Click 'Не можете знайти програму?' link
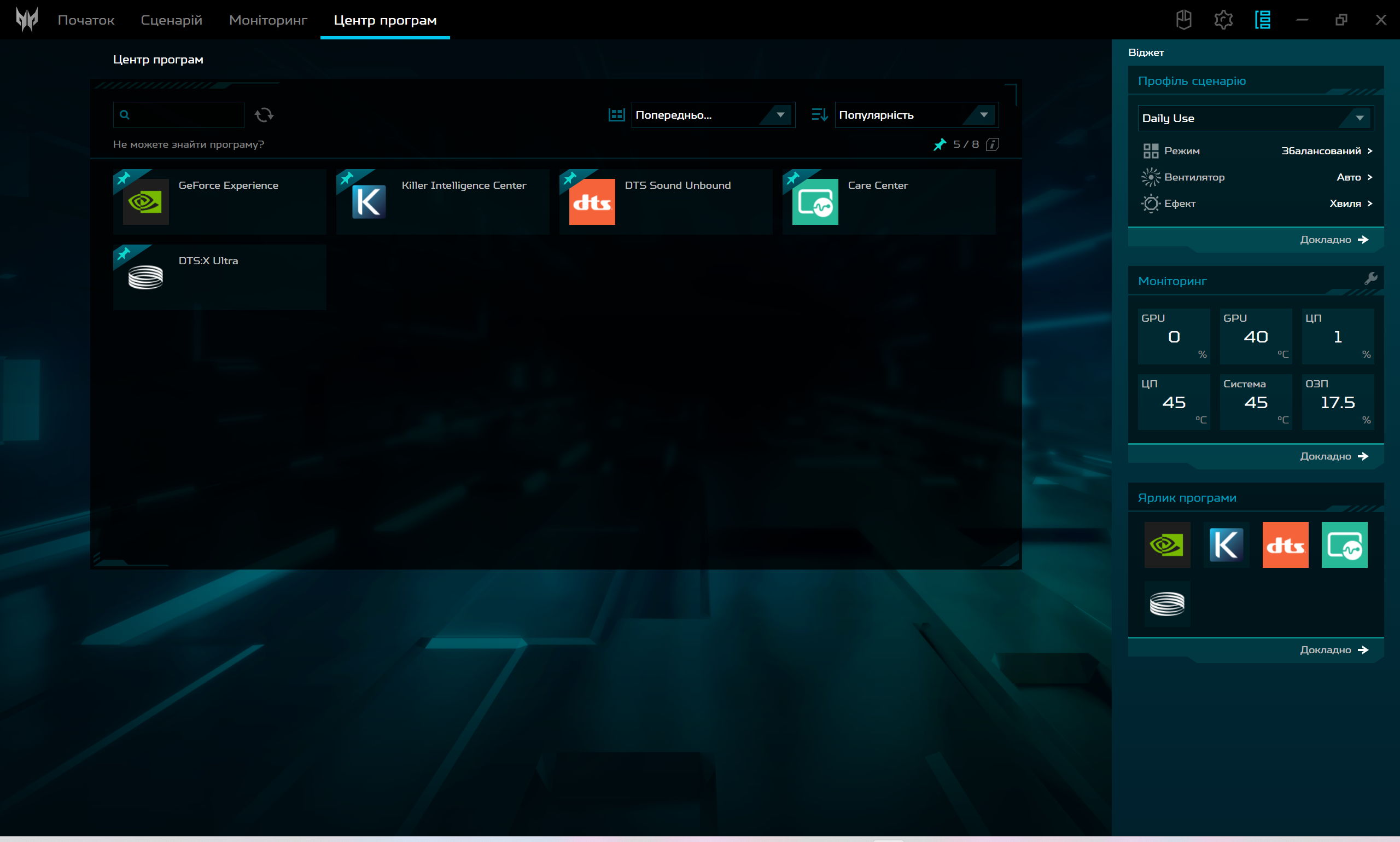The image size is (1400, 842). [188, 144]
